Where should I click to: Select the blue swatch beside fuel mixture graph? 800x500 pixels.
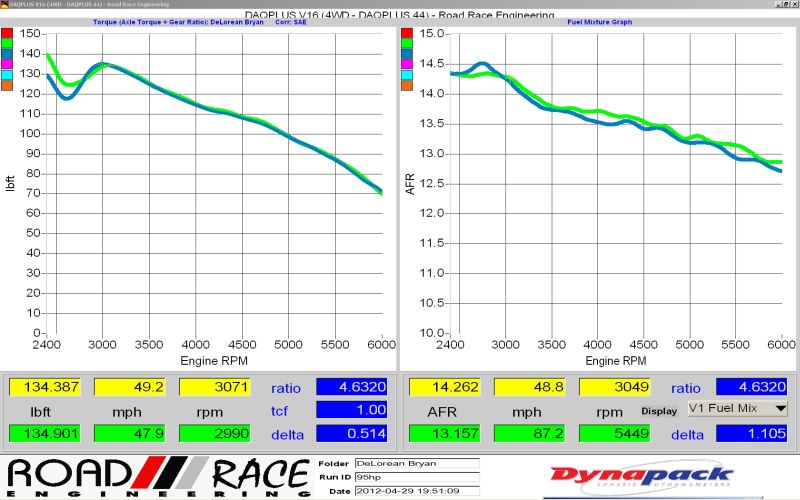click(406, 54)
